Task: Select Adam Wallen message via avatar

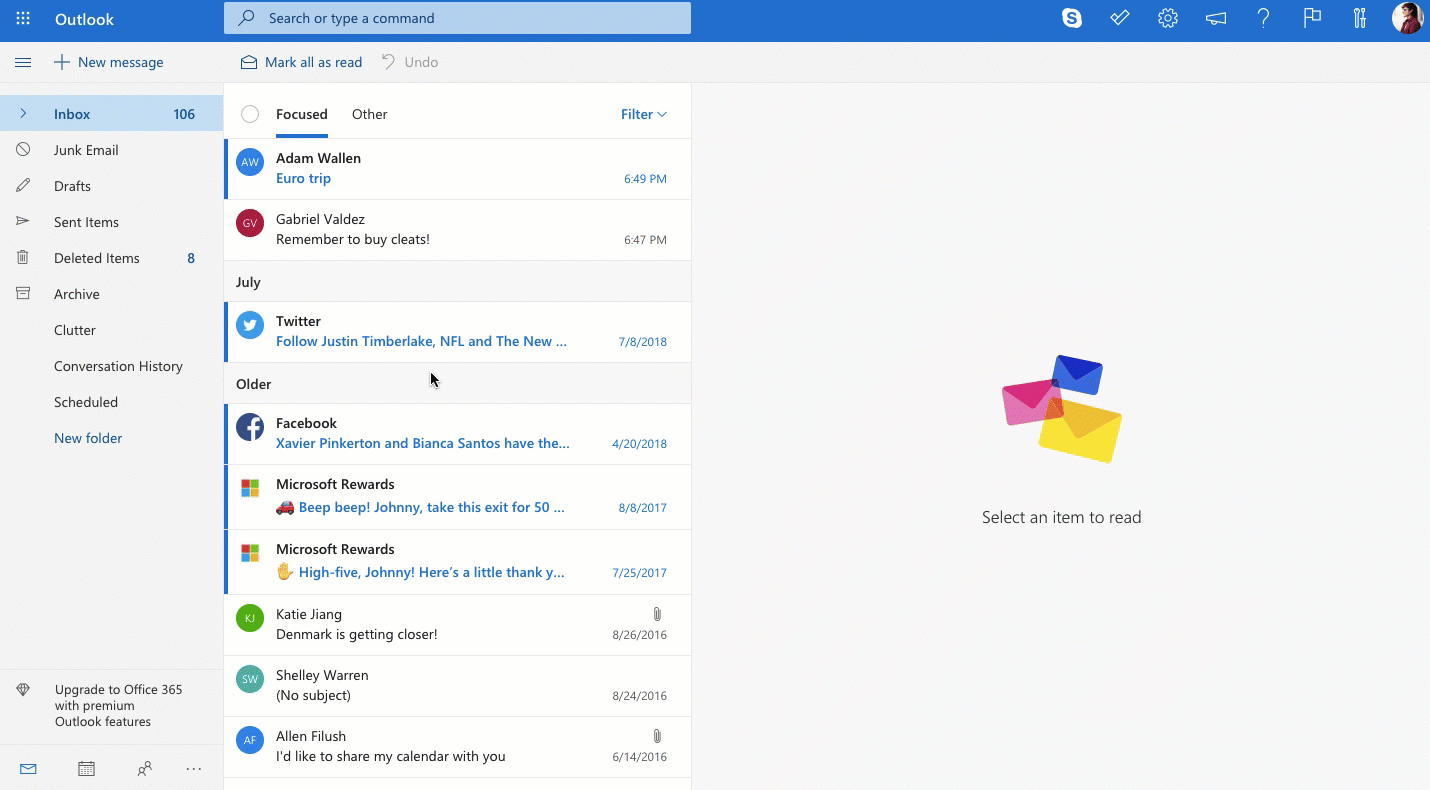Action: click(x=250, y=162)
